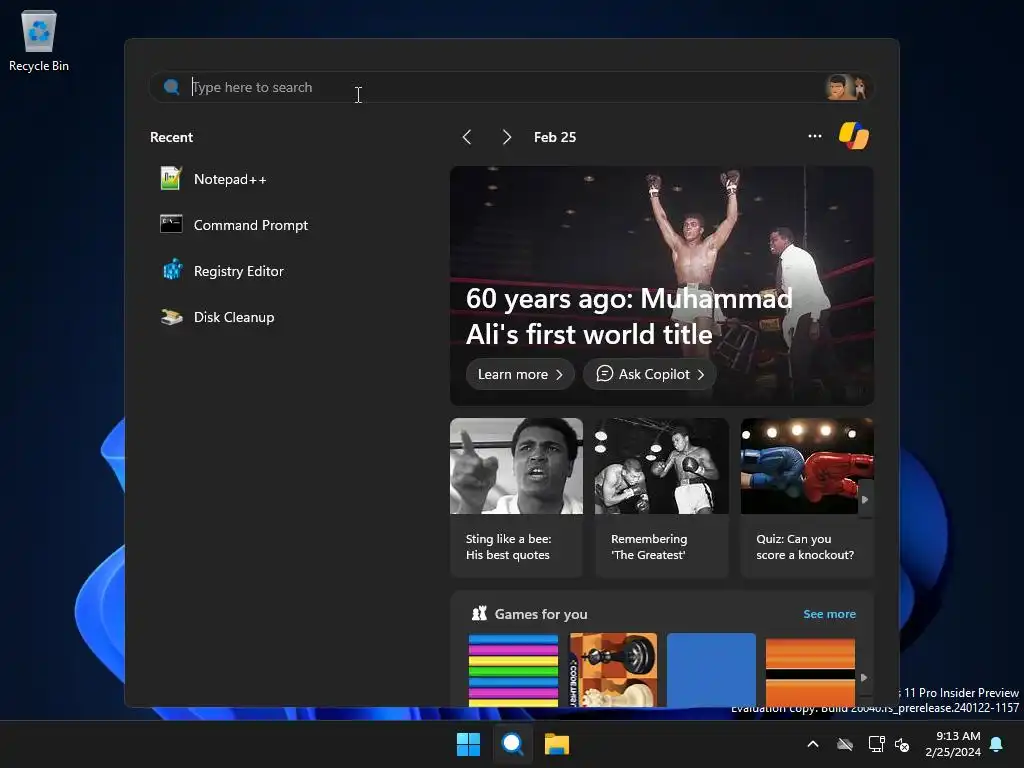Image resolution: width=1024 pixels, height=768 pixels.
Task: Show more games with the arrow beside game tiles
Action: click(864, 677)
